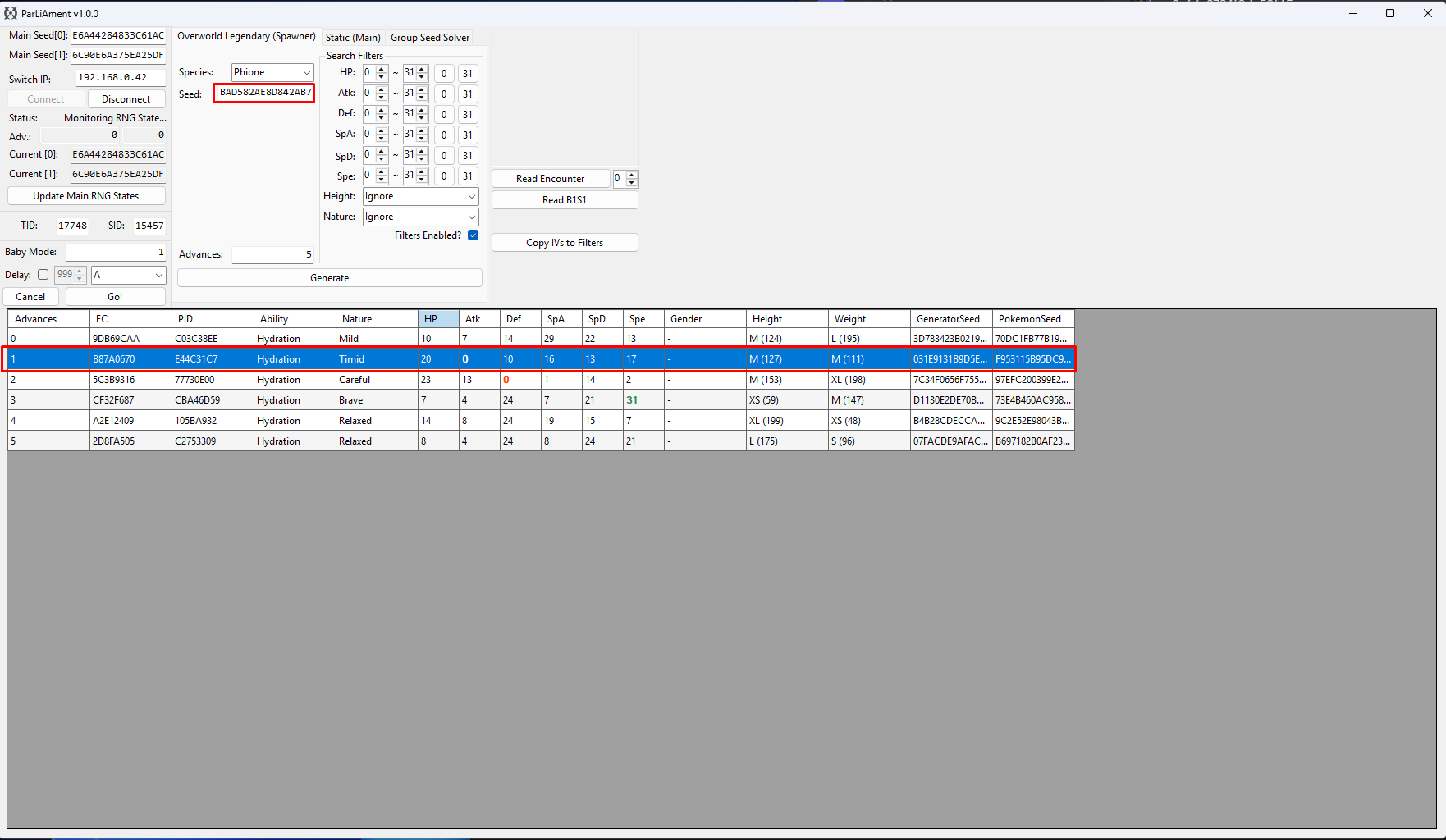Screen dimensions: 1446x840
Task: Click the ParLiAment app icon in title bar
Action: click(11, 13)
